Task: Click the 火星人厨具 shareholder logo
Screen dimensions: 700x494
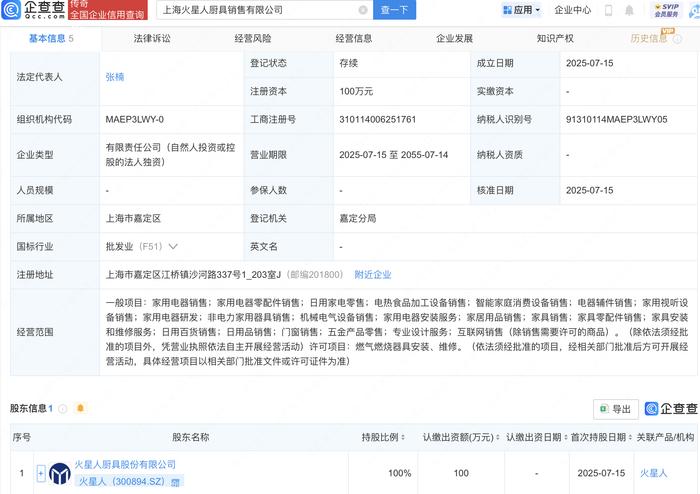Action: tap(60, 473)
